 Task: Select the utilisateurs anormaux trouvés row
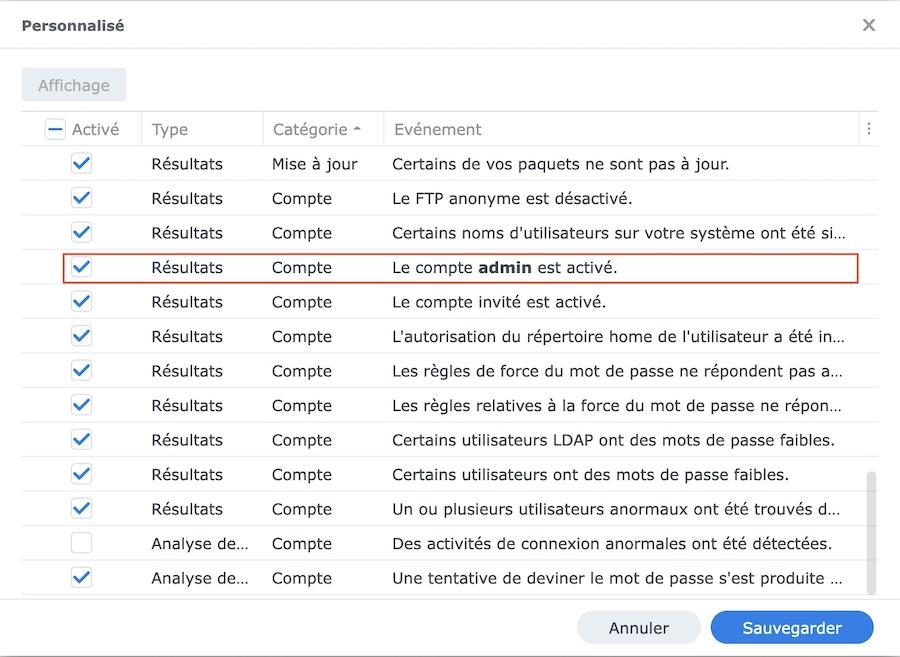(x=615, y=509)
